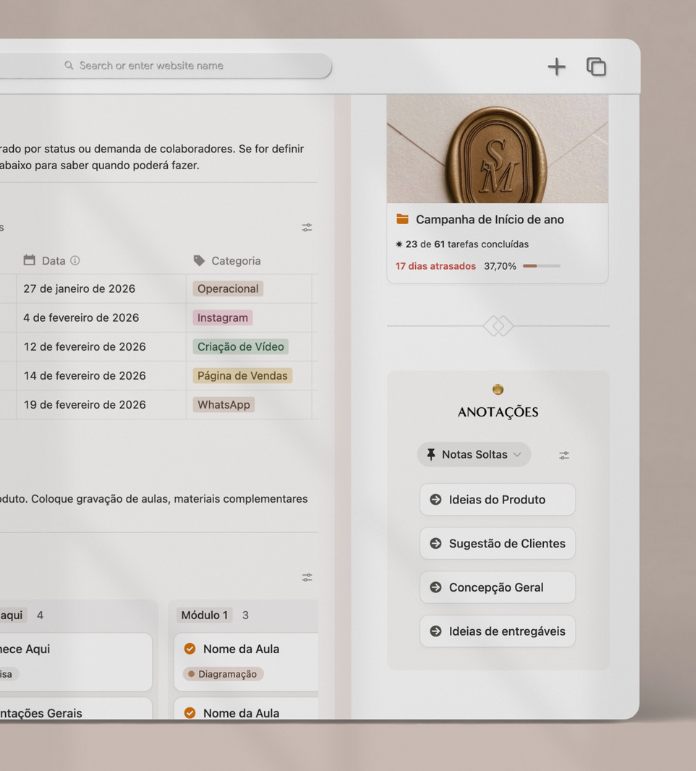
Task: Click the search or website address field
Action: [160, 66]
